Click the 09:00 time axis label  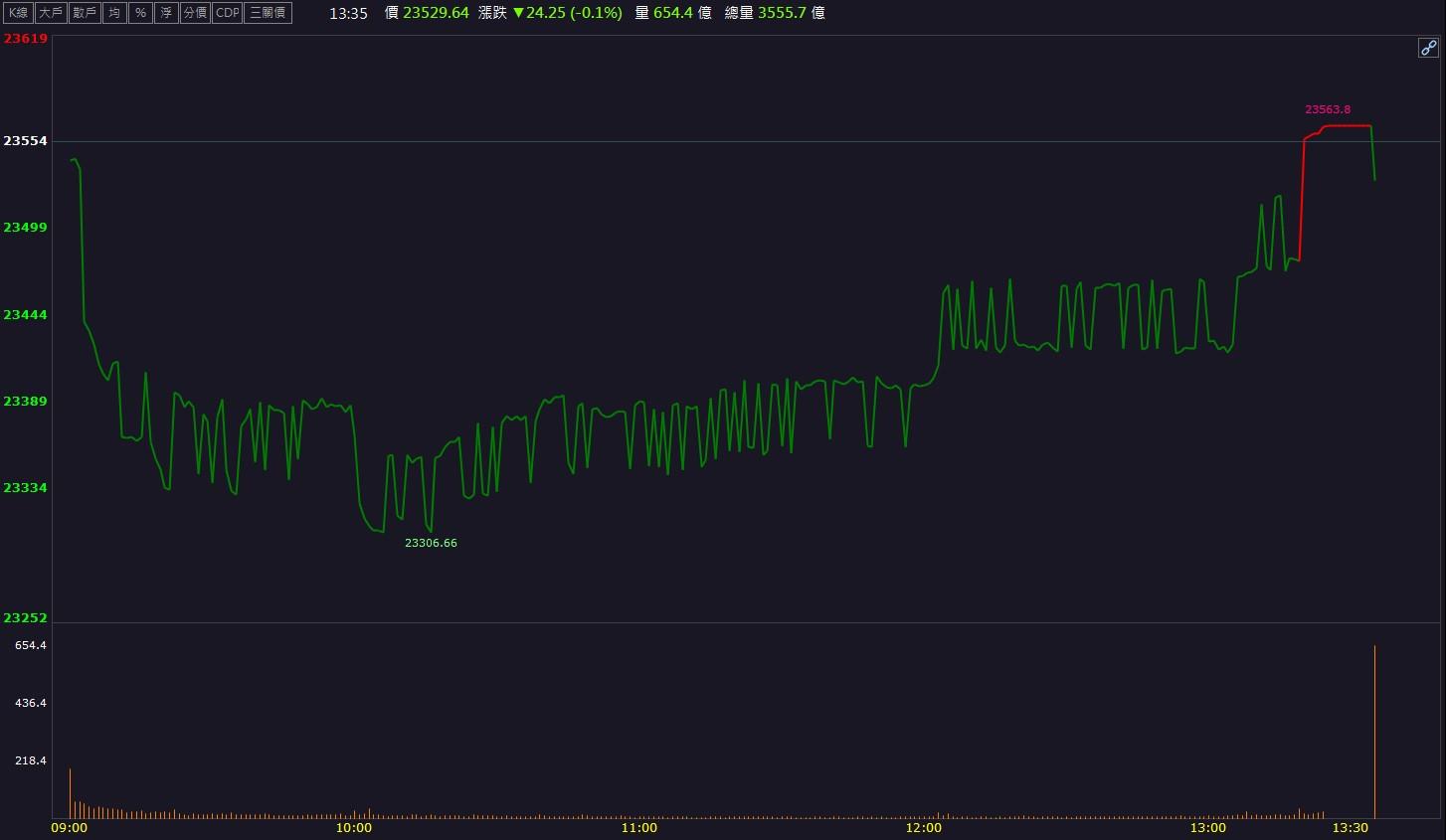point(69,828)
